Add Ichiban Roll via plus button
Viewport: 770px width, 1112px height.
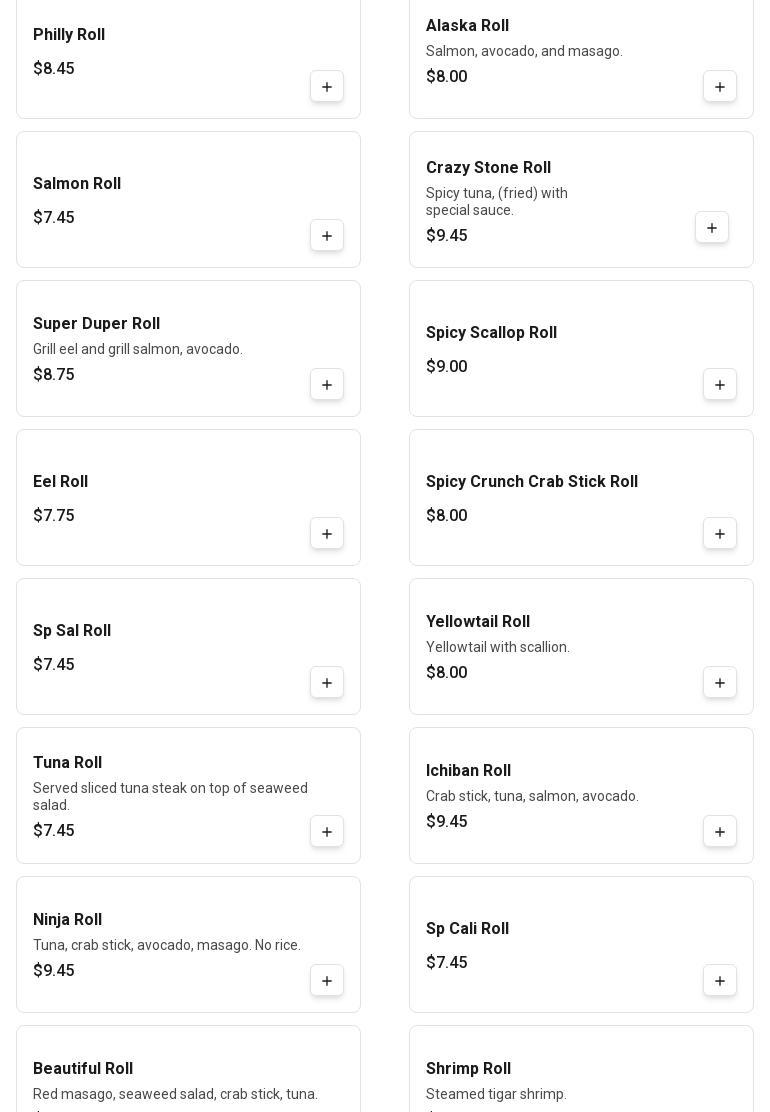point(720,832)
